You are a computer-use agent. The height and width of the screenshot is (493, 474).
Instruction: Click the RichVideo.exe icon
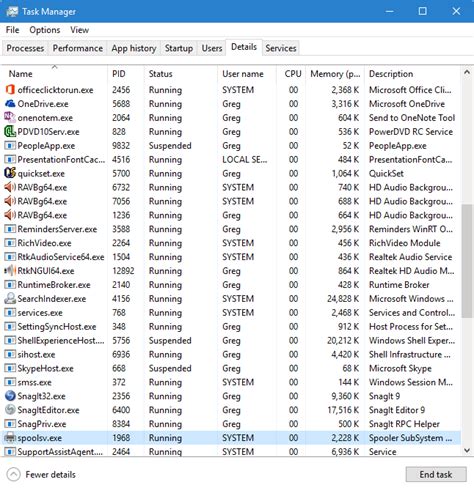click(10, 243)
